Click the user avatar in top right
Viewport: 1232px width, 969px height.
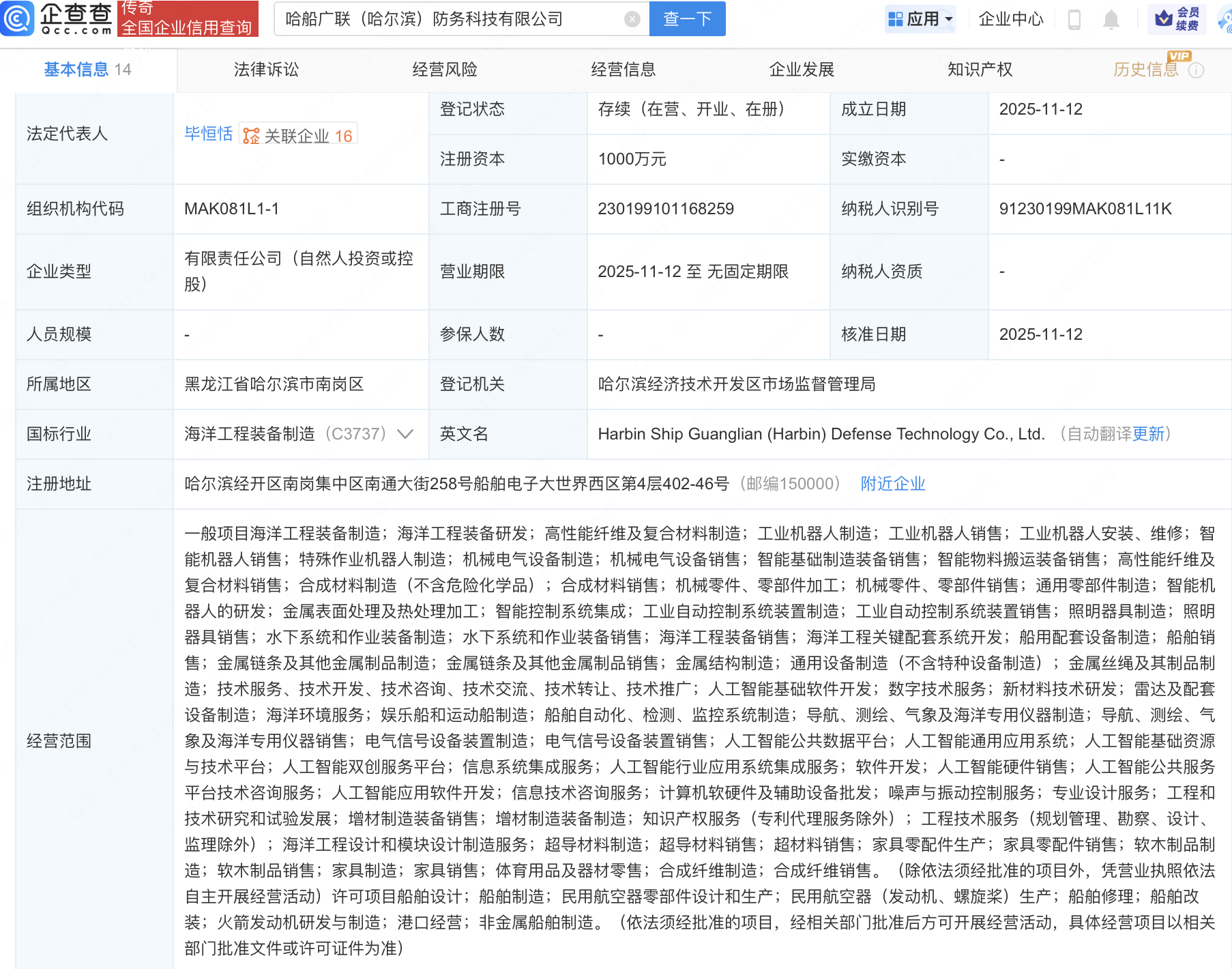[1224, 20]
